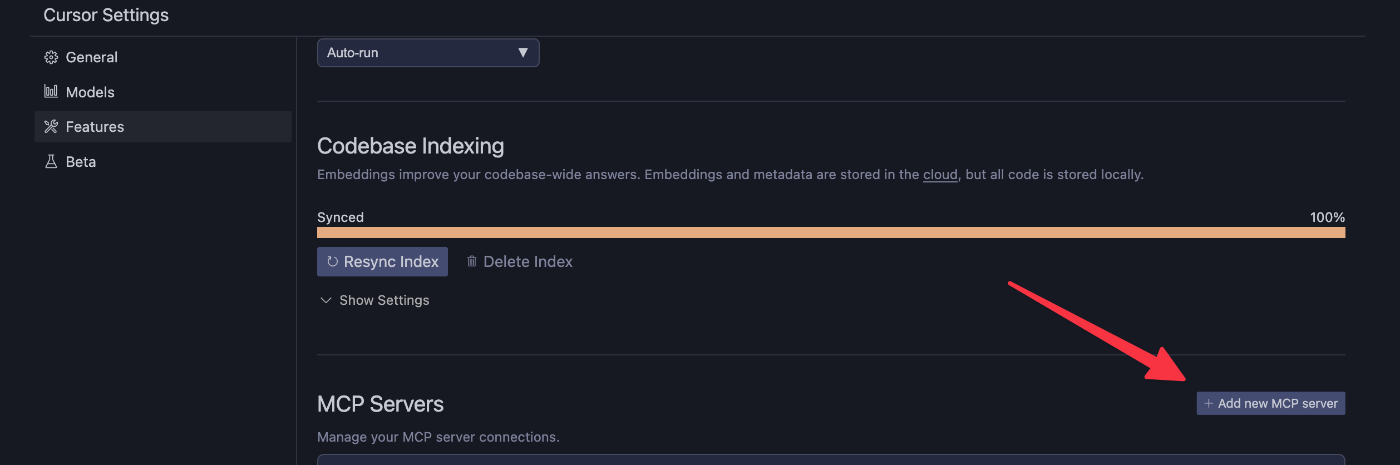Click the Delete Index button
Screen dimensions: 1400x465
[519, 262]
